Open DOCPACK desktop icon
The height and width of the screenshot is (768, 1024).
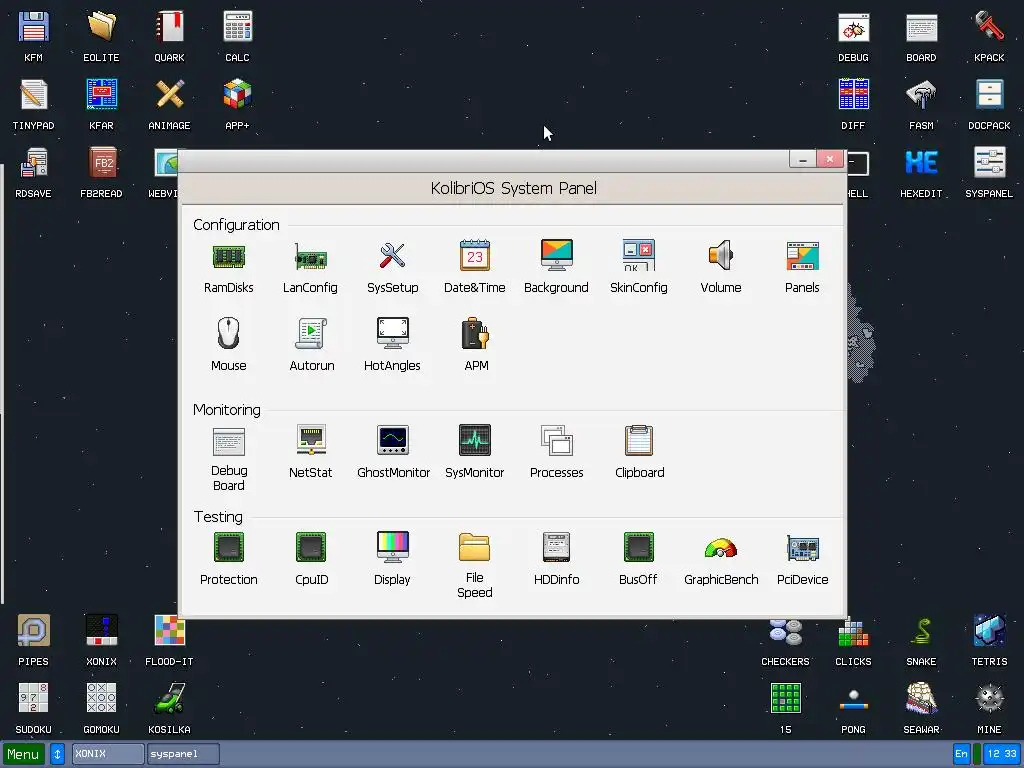coord(989,95)
